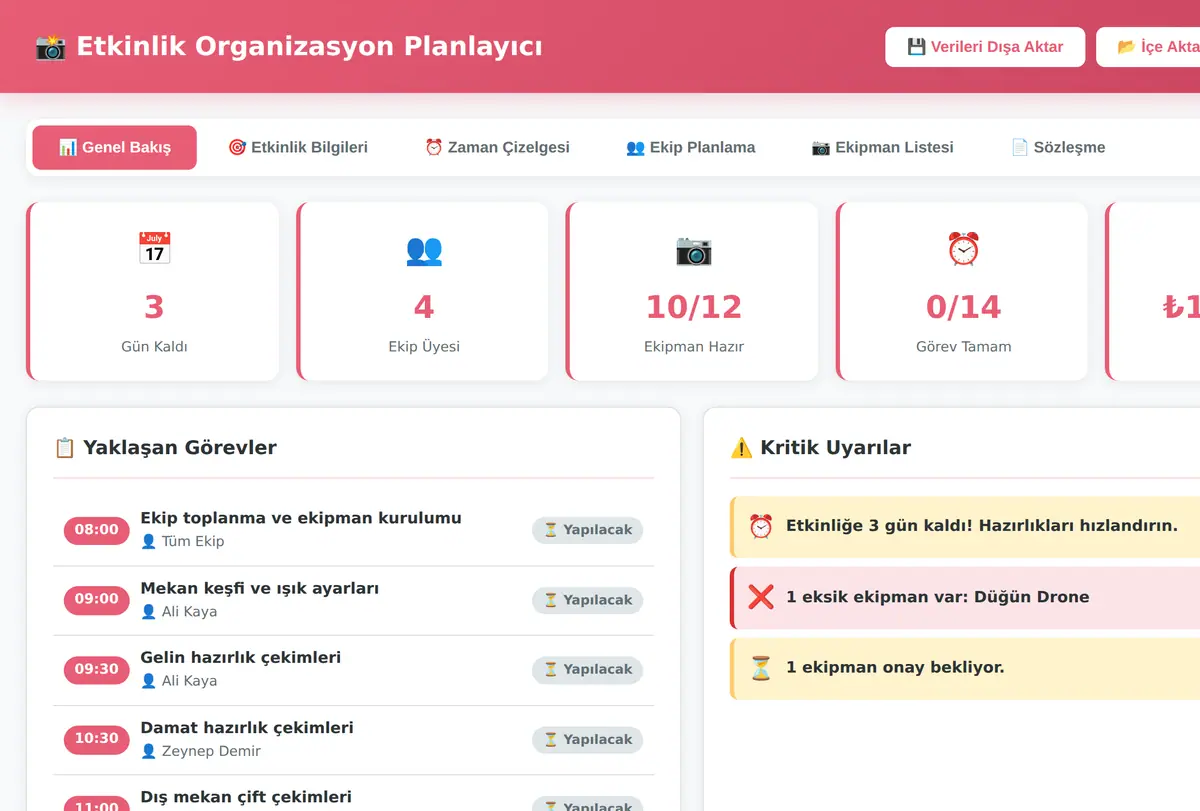Click Yapılacak status for Damat hazırlık çekimleri
The width and height of the screenshot is (1200, 811).
coord(588,739)
